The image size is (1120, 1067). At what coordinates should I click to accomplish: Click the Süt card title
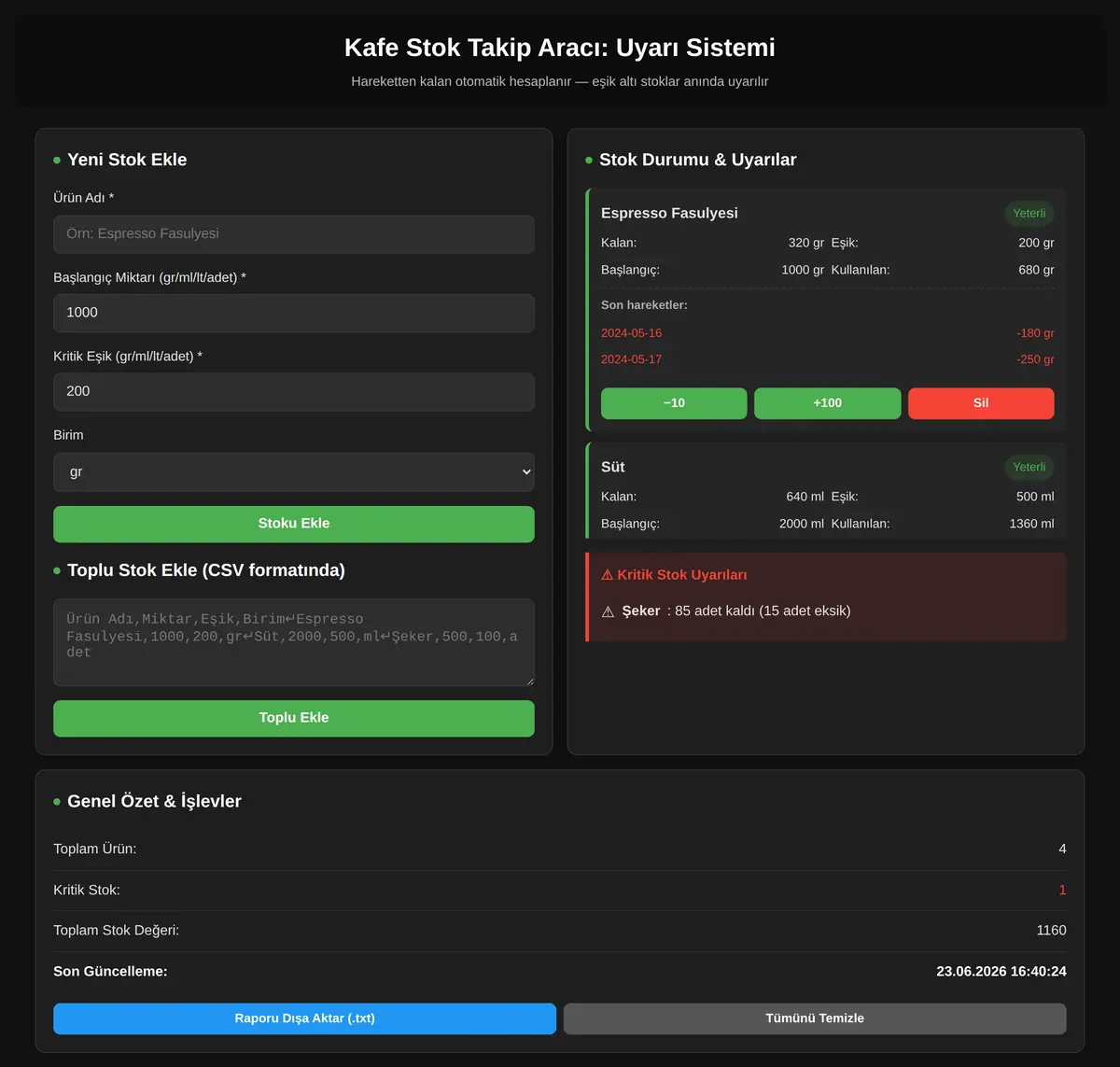613,467
